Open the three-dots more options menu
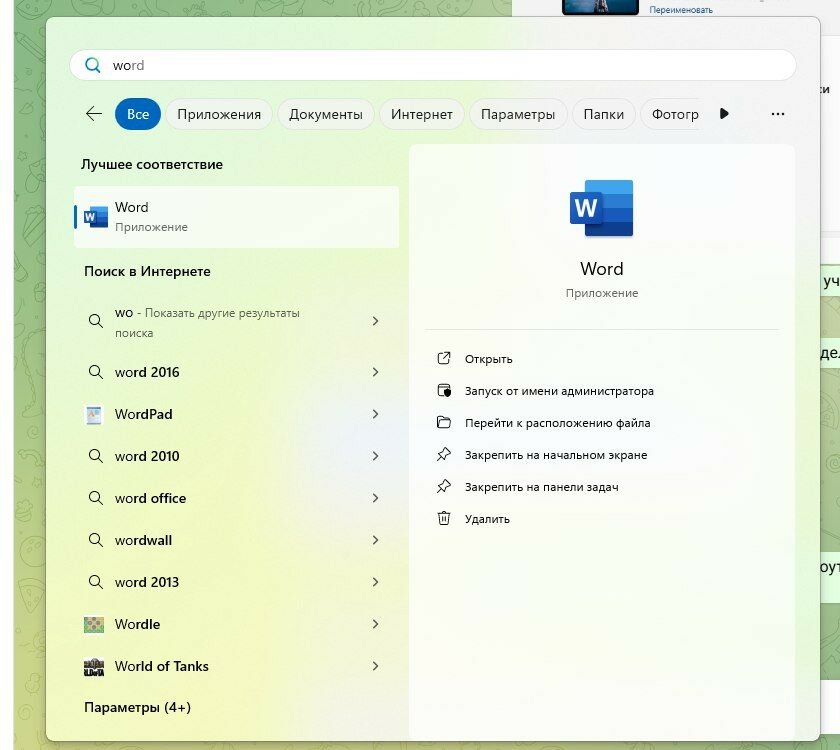 click(x=777, y=114)
